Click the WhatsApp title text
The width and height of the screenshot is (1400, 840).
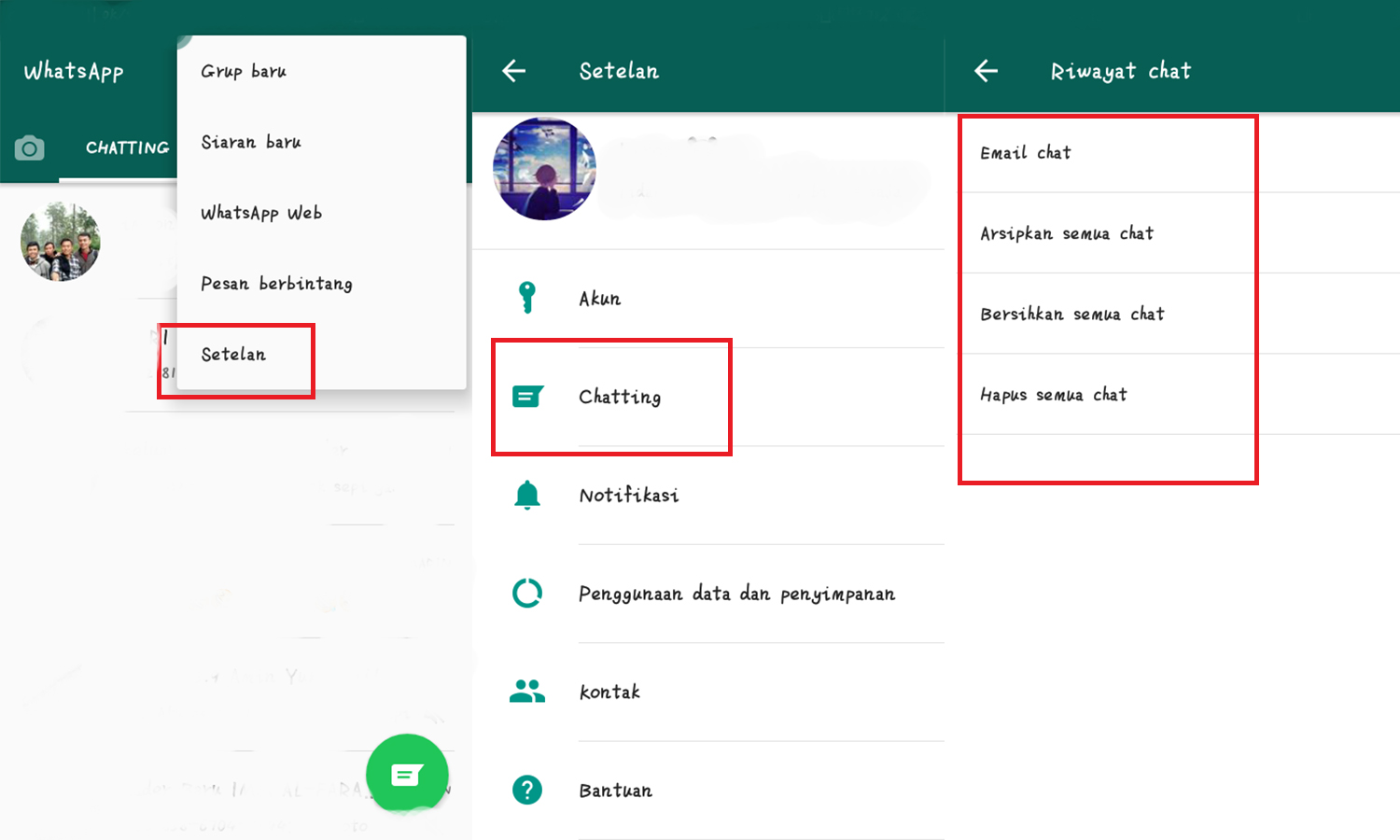coord(74,72)
